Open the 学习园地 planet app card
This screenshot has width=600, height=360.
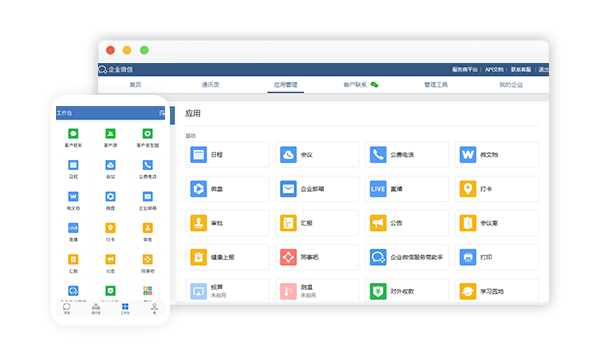tap(497, 290)
